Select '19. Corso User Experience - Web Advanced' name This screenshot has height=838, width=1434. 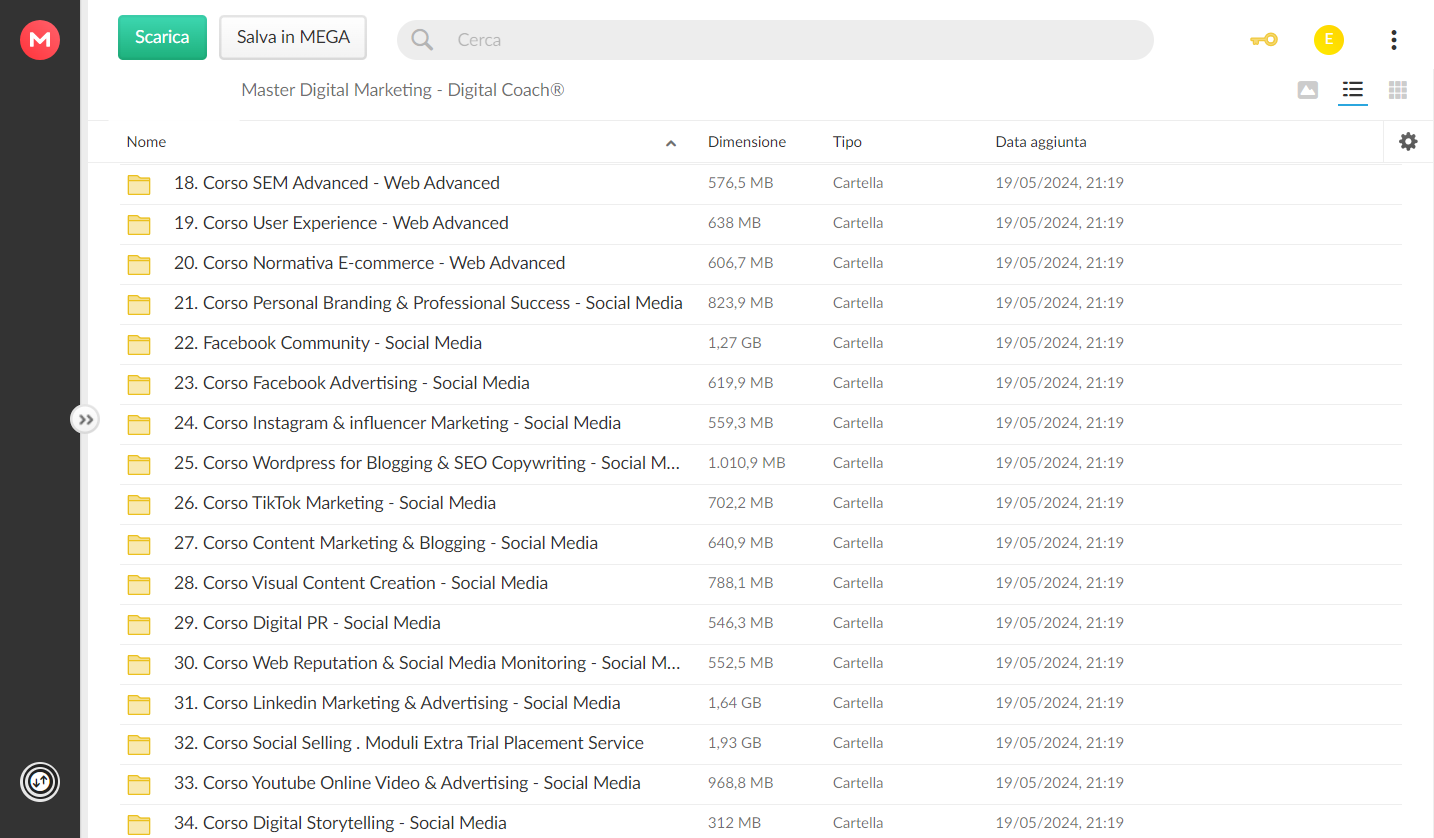coord(341,223)
